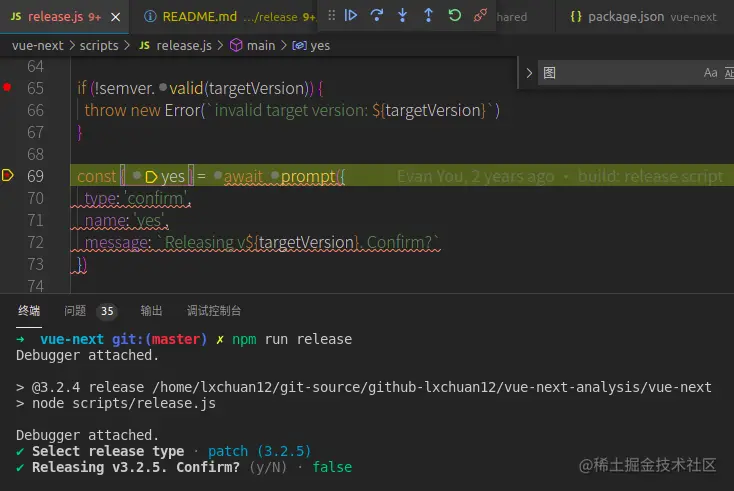The width and height of the screenshot is (734, 491).
Task: Click scripts folder in the breadcrumb
Action: (x=99, y=45)
